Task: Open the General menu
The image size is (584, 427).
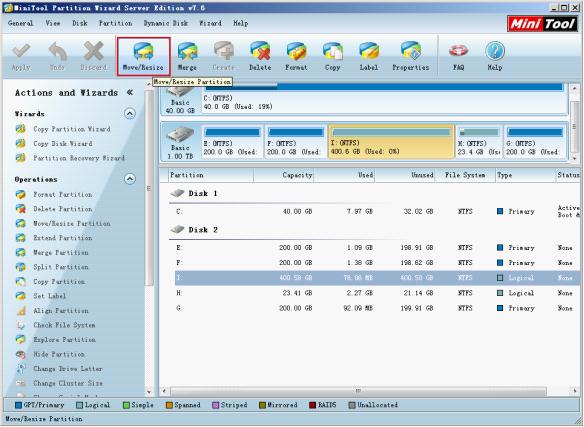Action: click(20, 23)
